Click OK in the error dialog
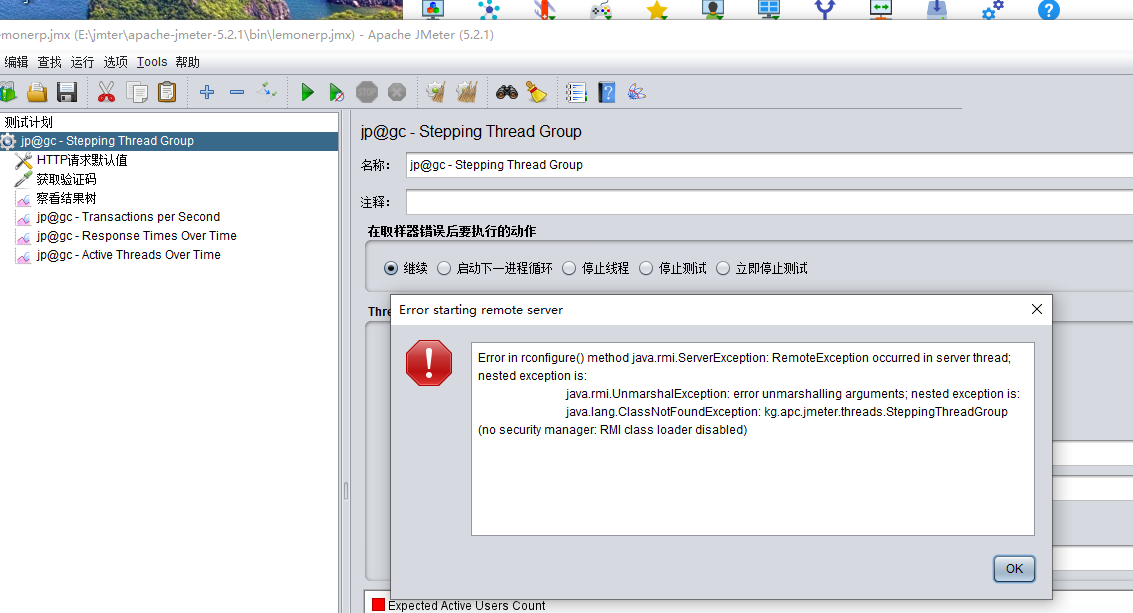This screenshot has height=613, width=1133. pyautogui.click(x=1014, y=568)
